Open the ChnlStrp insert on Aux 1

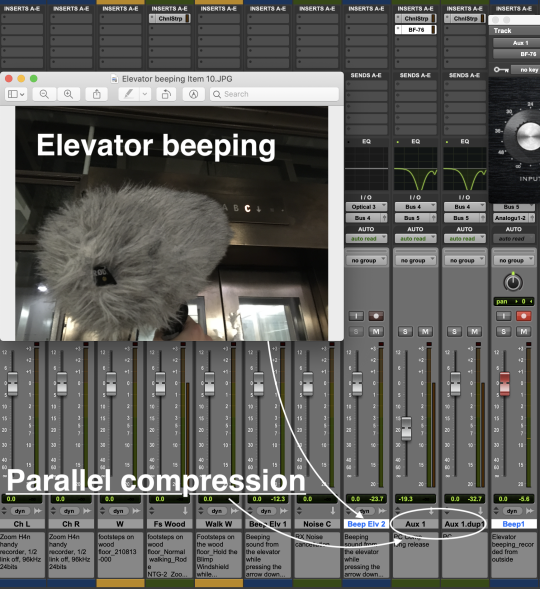pyautogui.click(x=415, y=18)
